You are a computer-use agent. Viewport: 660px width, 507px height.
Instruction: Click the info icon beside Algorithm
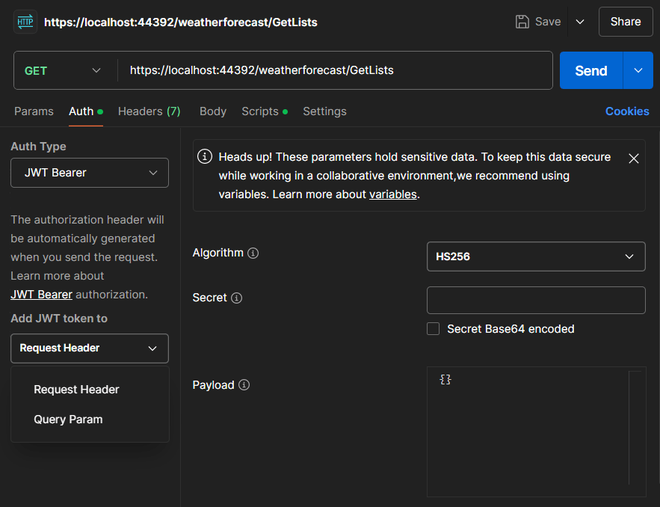coord(253,254)
